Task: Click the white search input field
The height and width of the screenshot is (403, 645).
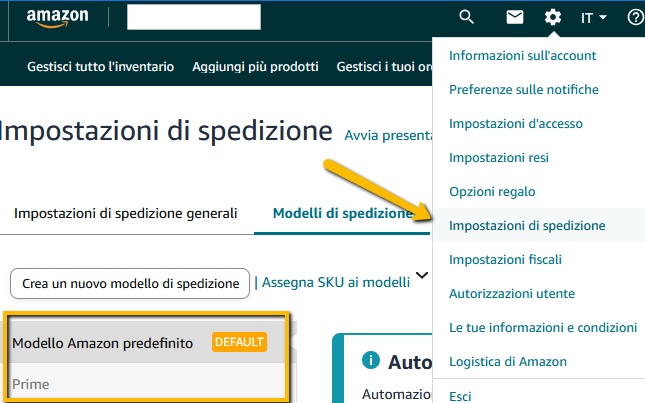Action: pos(194,17)
